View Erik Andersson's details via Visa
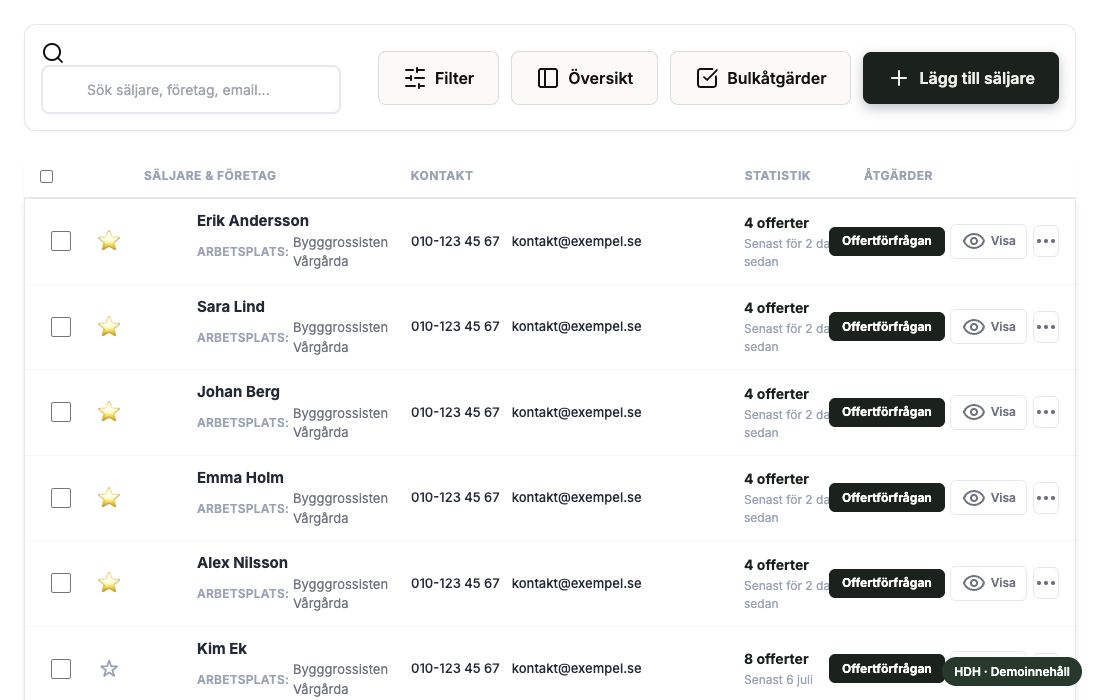 pos(988,241)
